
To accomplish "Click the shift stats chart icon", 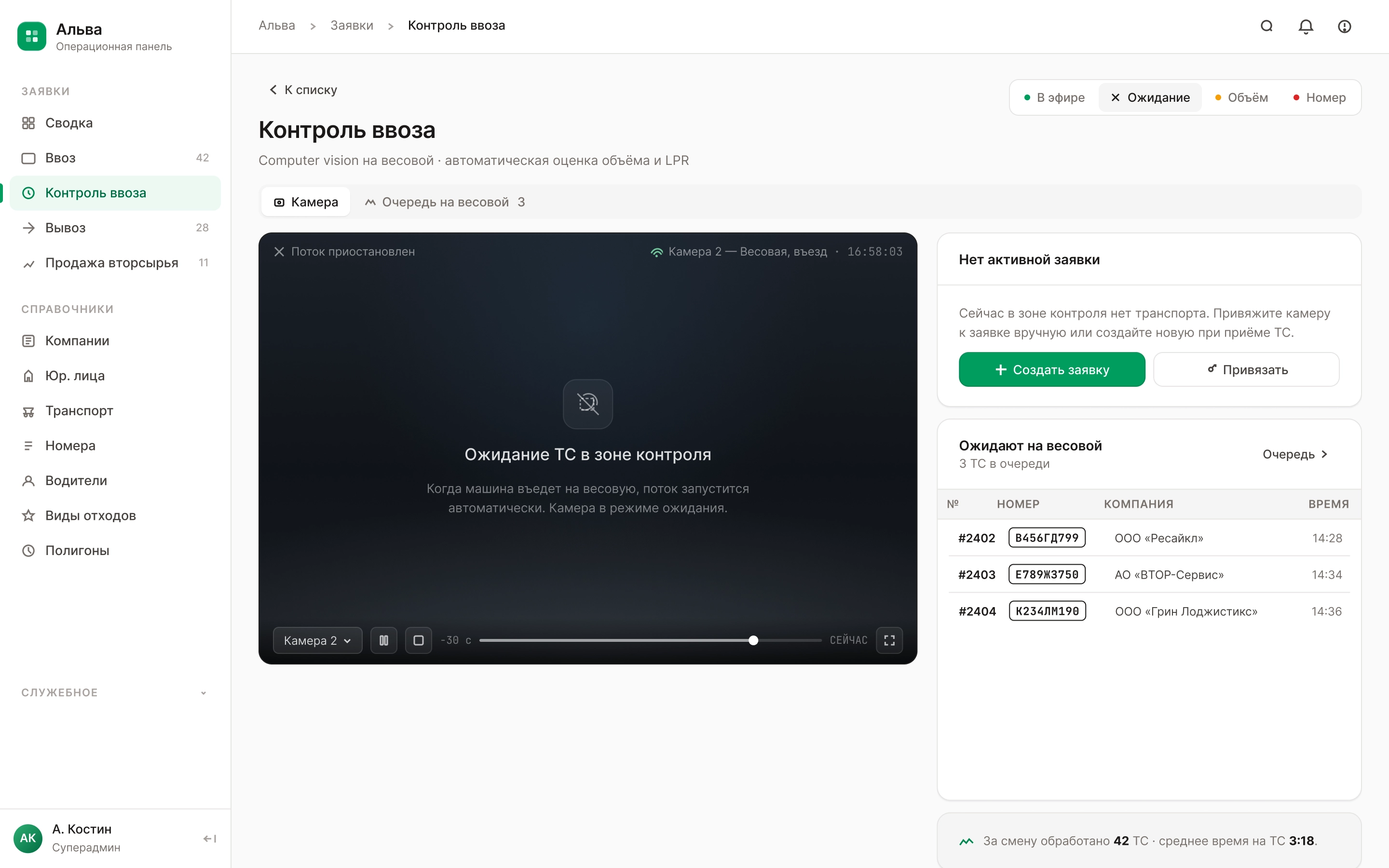I will [x=967, y=841].
